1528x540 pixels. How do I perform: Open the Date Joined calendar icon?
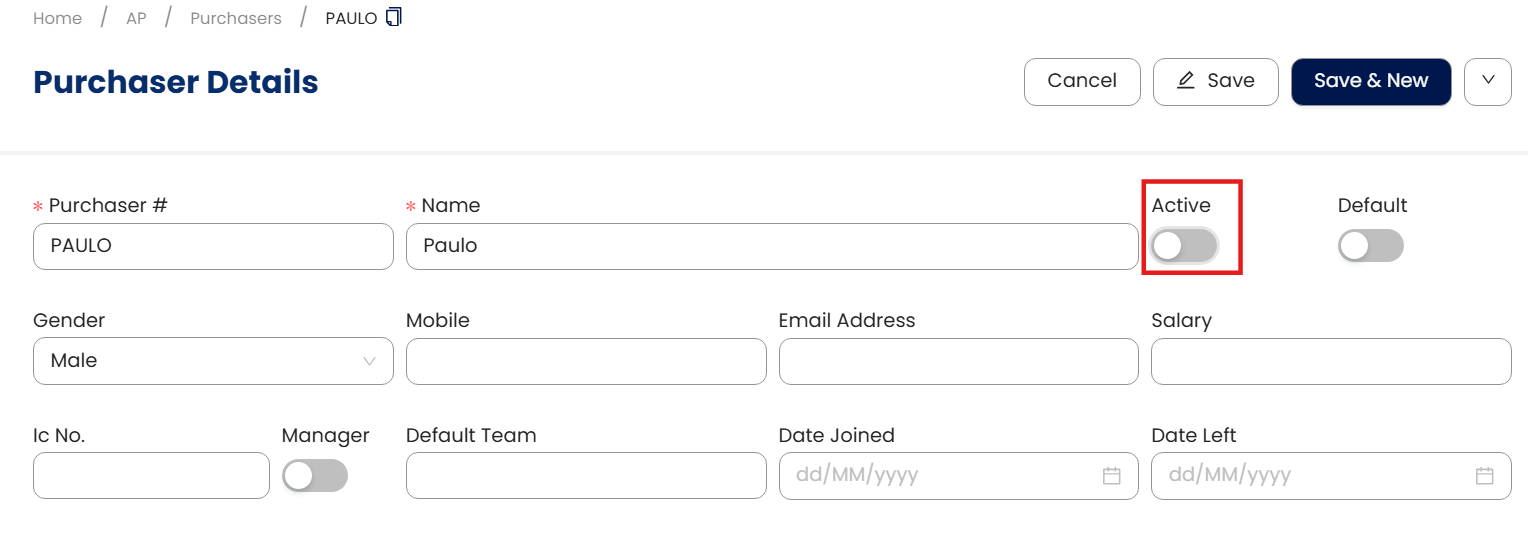pos(1111,476)
